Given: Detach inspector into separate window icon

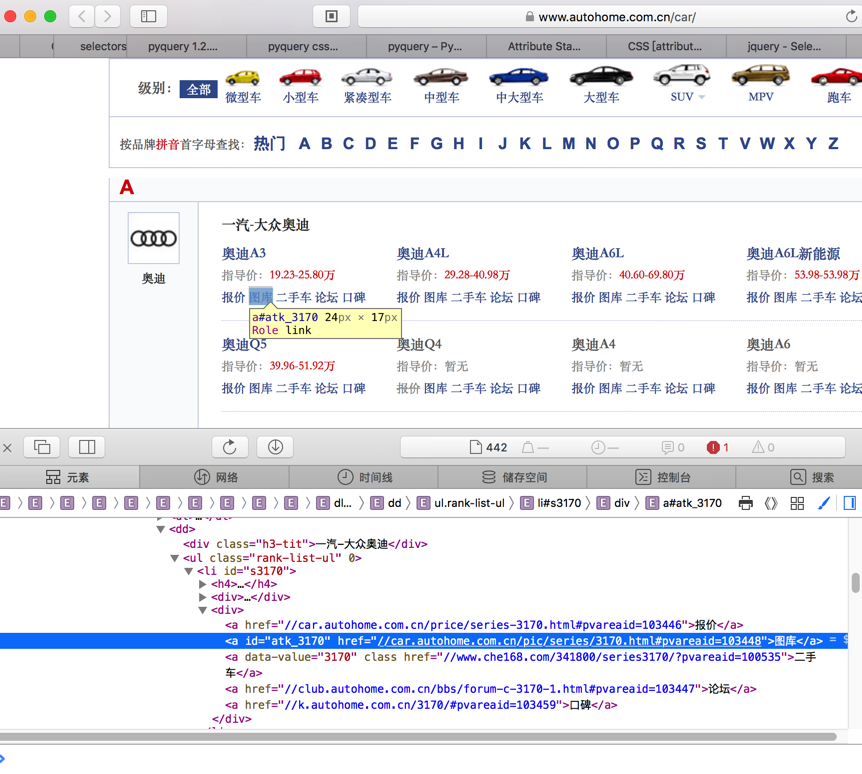Looking at the screenshot, I should coord(42,447).
